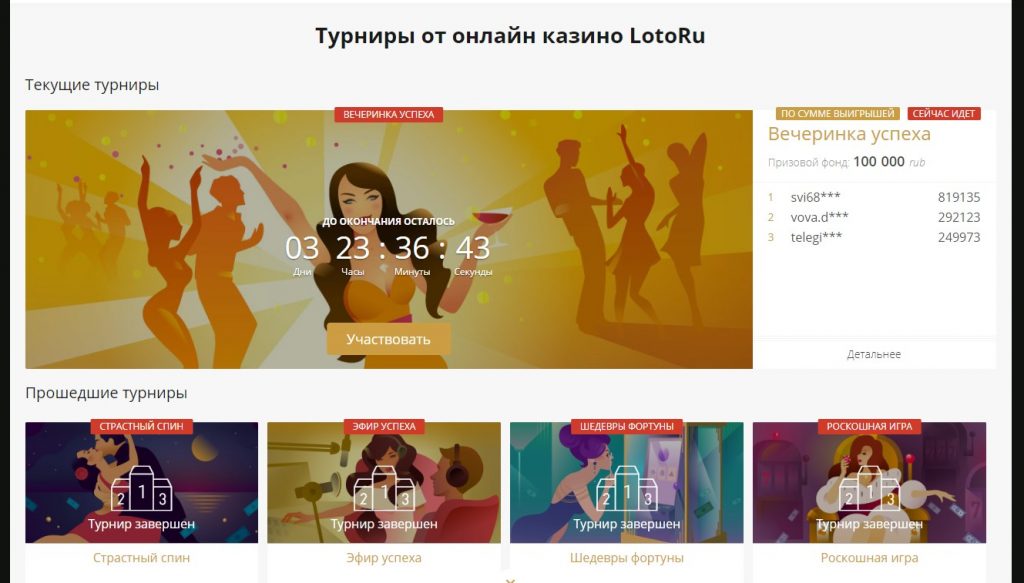Open Эфир успеха tournament title link

click(x=384, y=558)
